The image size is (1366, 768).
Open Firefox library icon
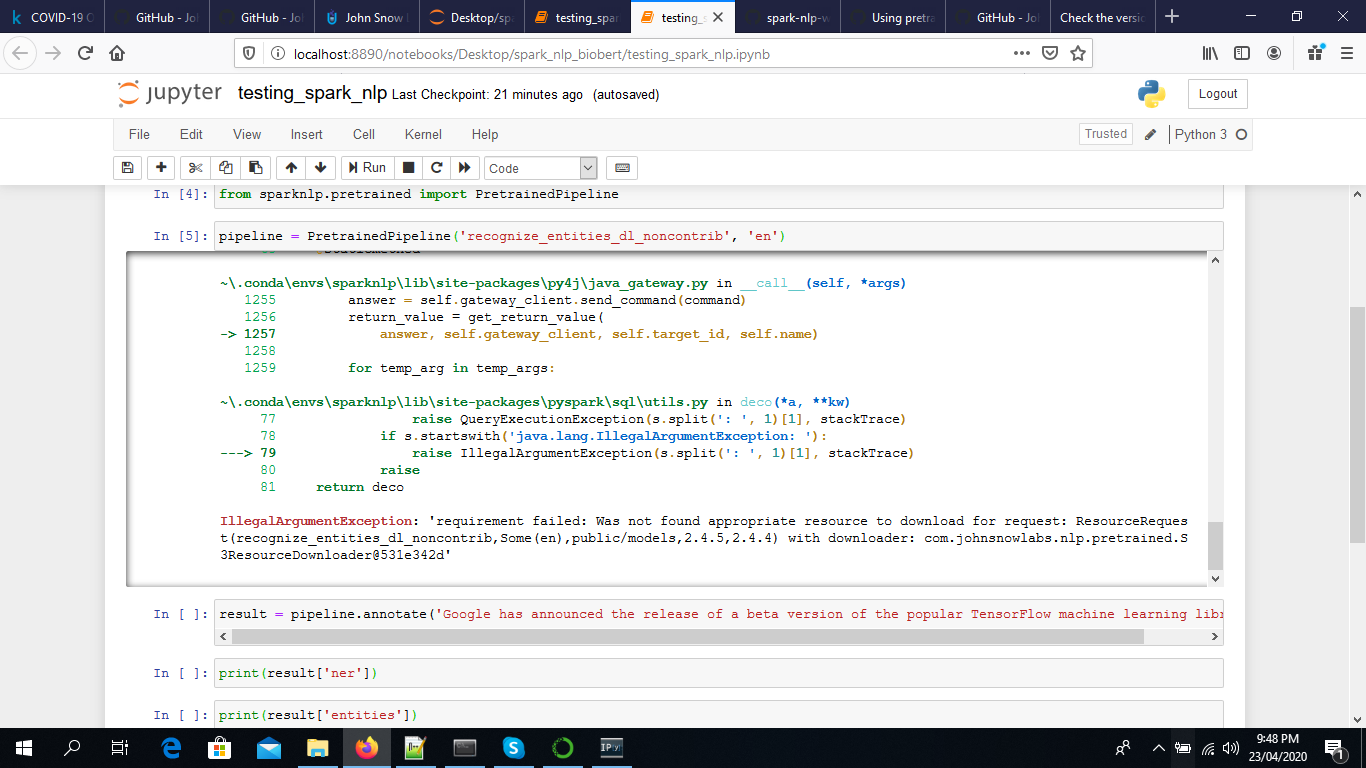[x=1210, y=53]
